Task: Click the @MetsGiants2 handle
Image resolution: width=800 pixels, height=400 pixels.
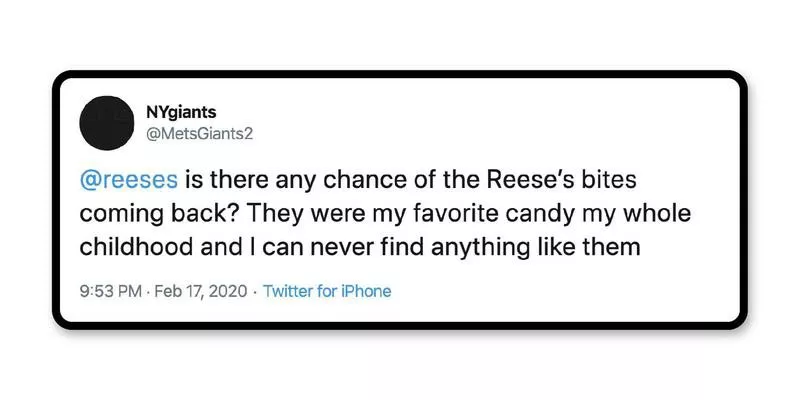Action: pos(203,138)
